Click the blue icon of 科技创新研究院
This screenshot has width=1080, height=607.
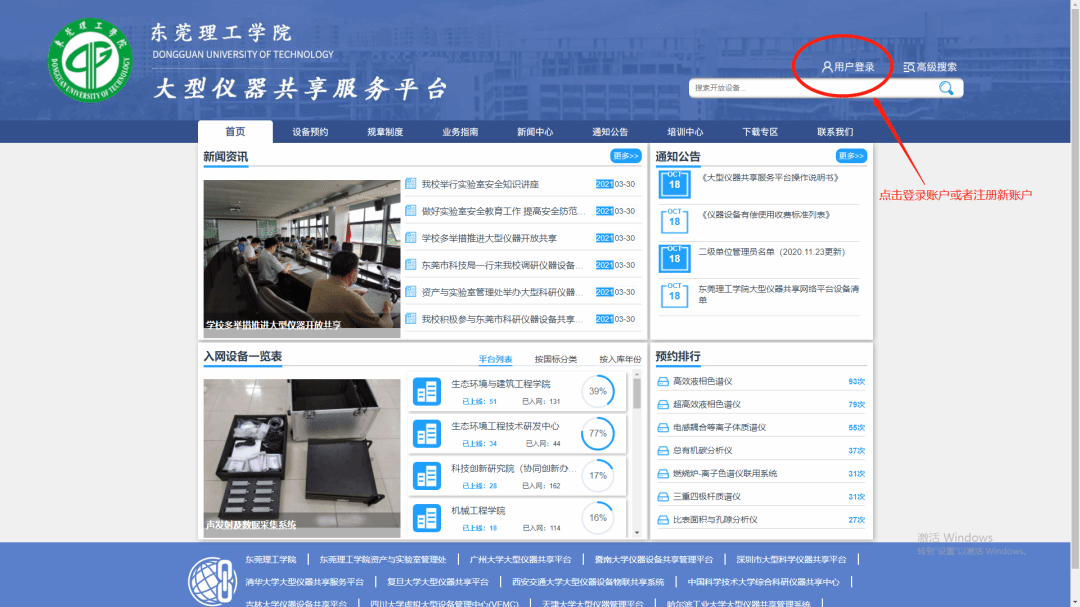point(427,476)
